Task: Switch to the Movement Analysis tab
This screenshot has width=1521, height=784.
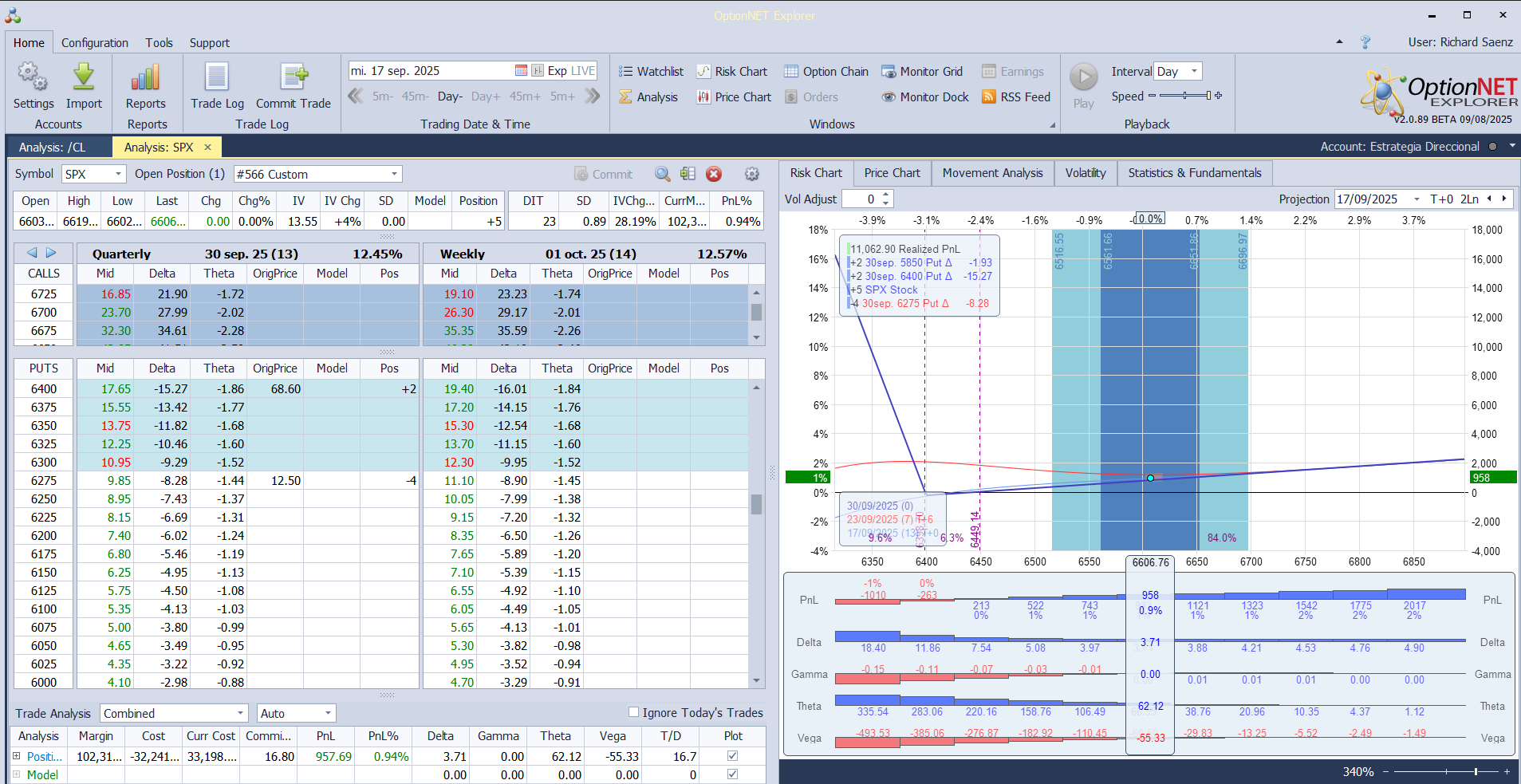Action: [x=992, y=173]
